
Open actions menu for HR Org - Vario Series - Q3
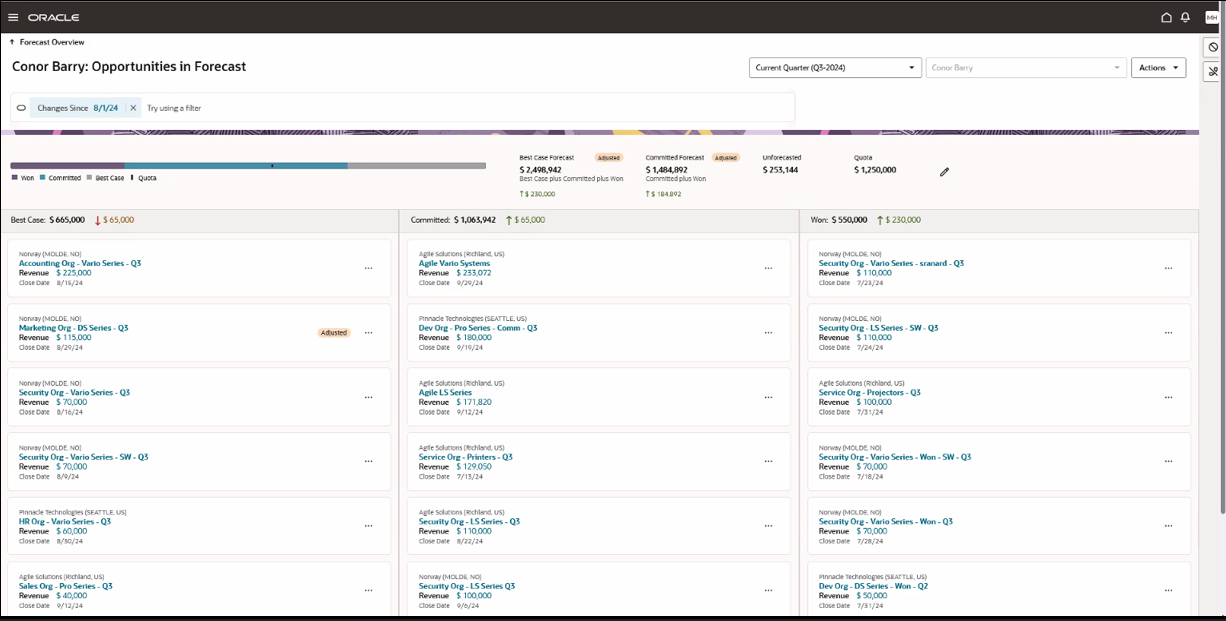pyautogui.click(x=368, y=526)
